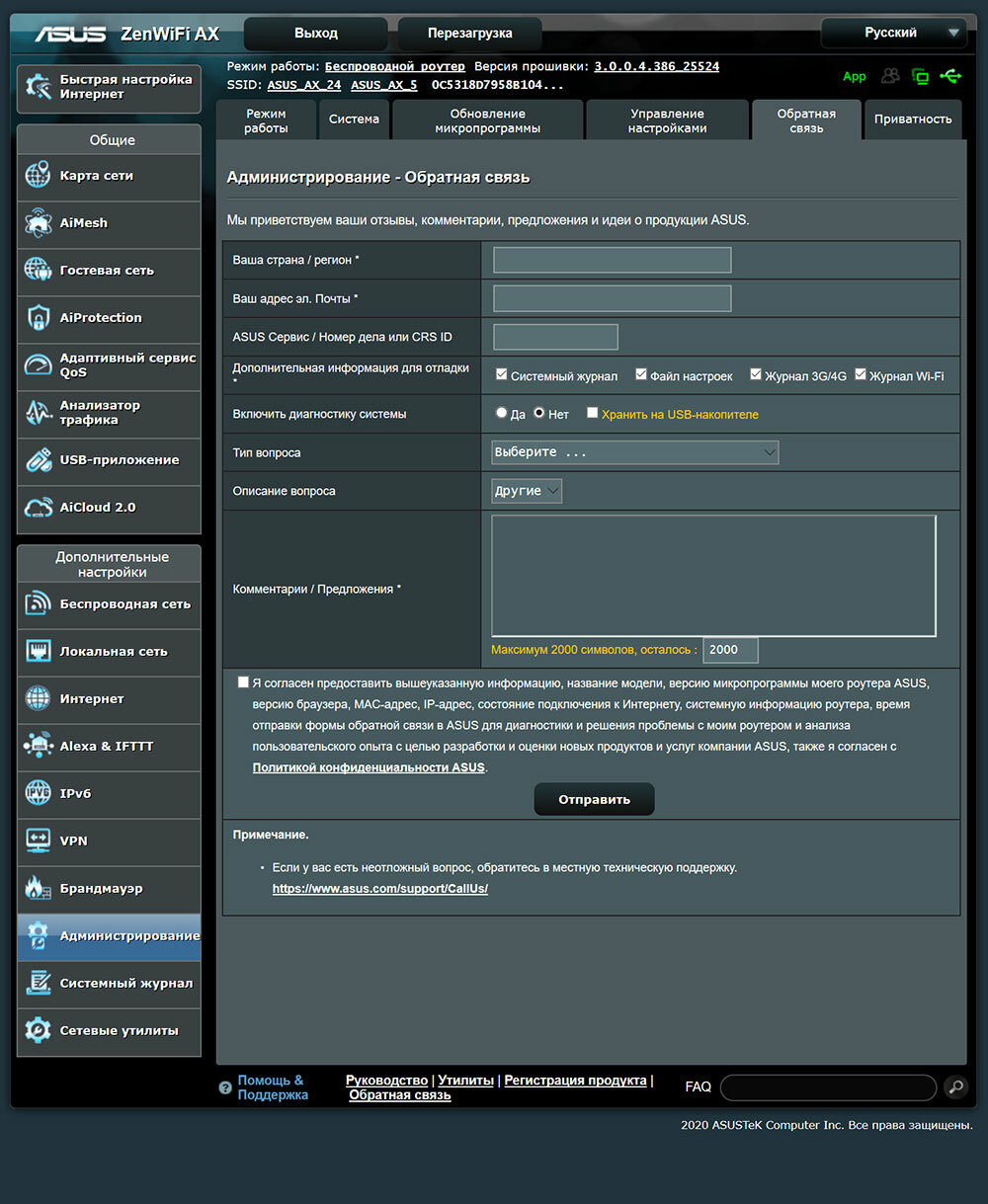988x1204 pixels.
Task: Switch to the Управление настройками tab
Action: click(668, 120)
